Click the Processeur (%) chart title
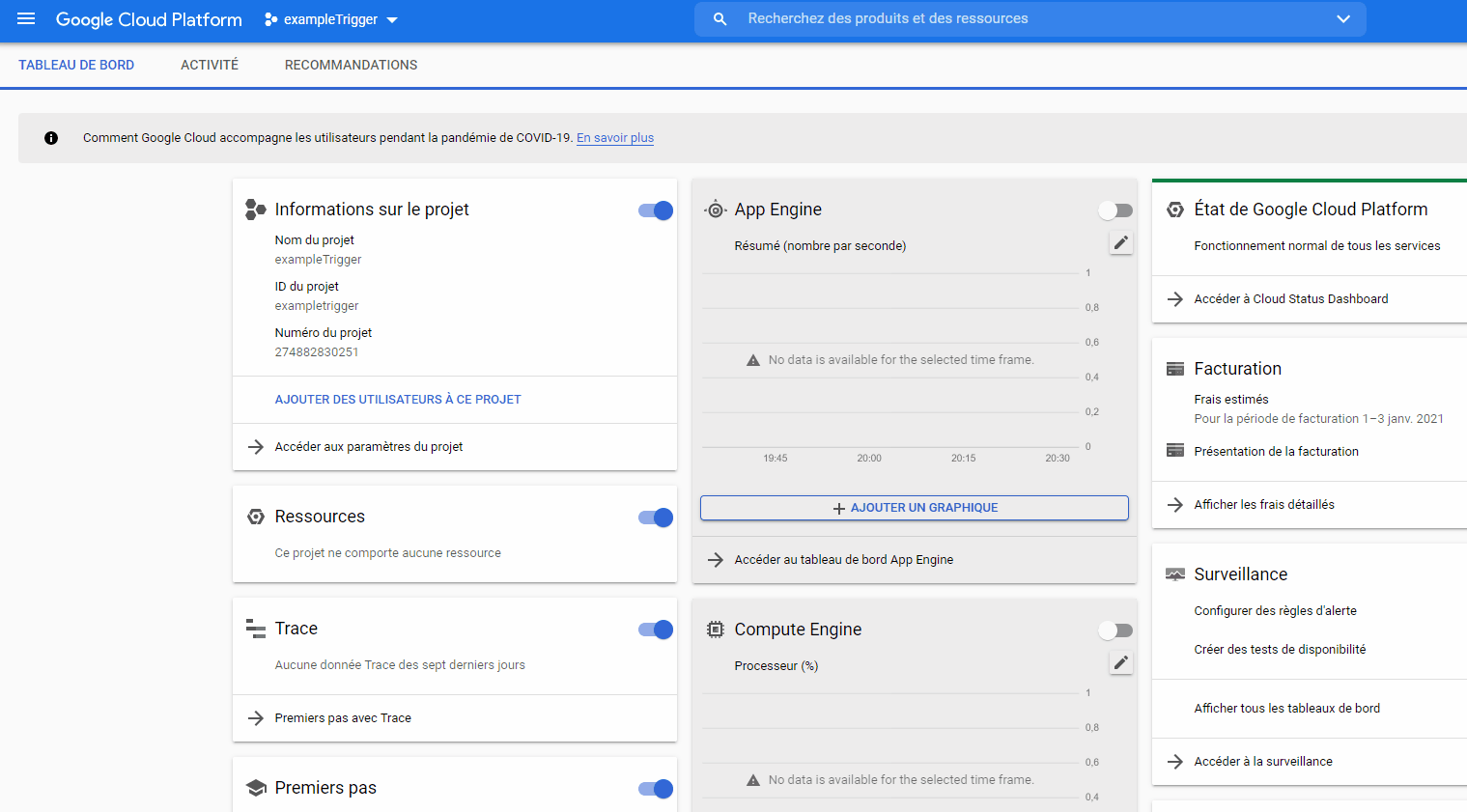 (x=776, y=666)
